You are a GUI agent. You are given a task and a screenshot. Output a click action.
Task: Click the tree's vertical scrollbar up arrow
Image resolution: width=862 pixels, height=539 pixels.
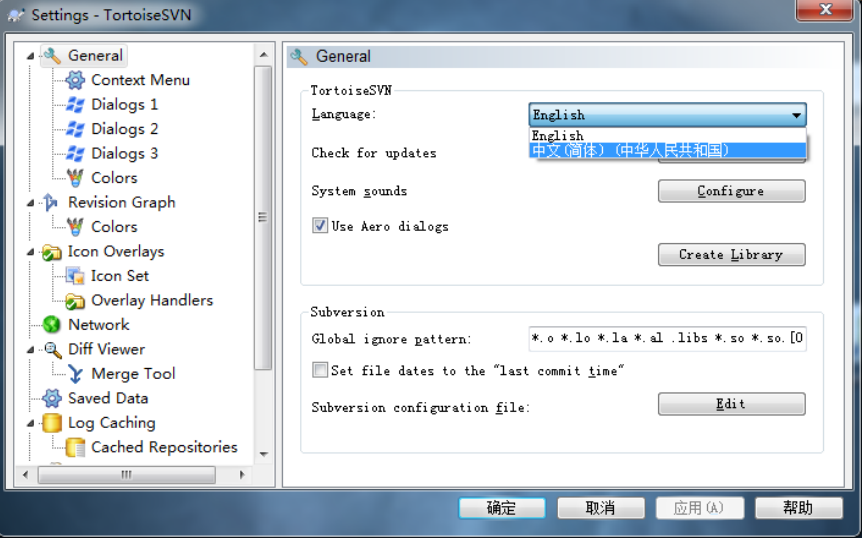pyautogui.click(x=263, y=54)
